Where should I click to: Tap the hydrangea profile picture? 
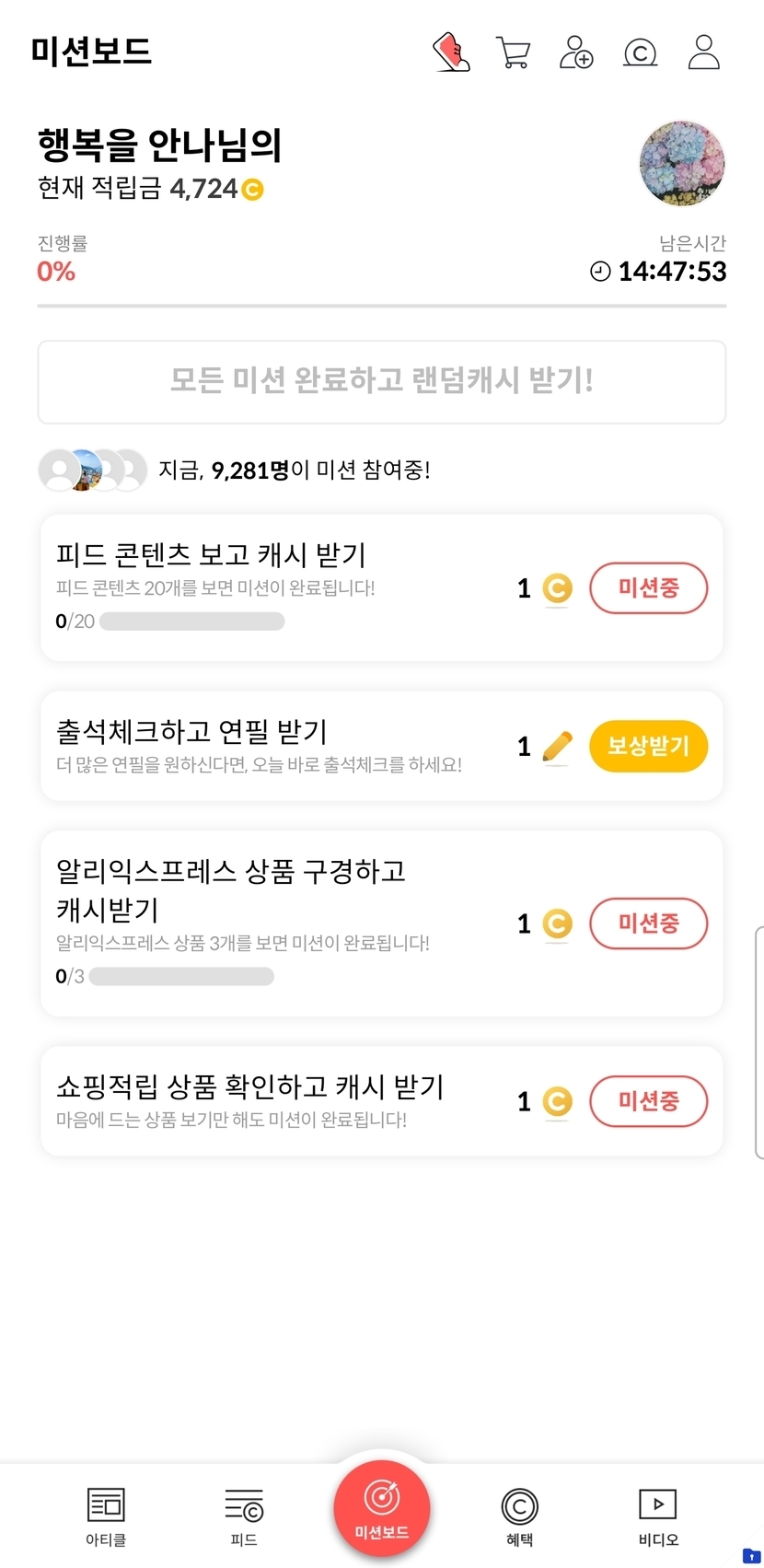point(682,164)
